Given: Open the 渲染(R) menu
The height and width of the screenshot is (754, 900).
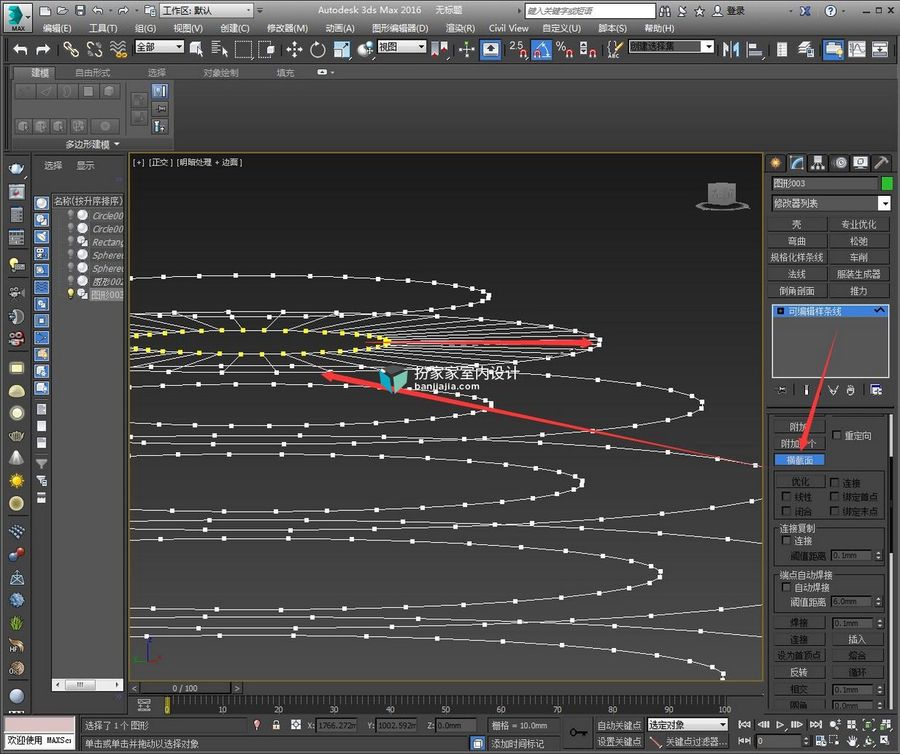Looking at the screenshot, I should [x=460, y=28].
